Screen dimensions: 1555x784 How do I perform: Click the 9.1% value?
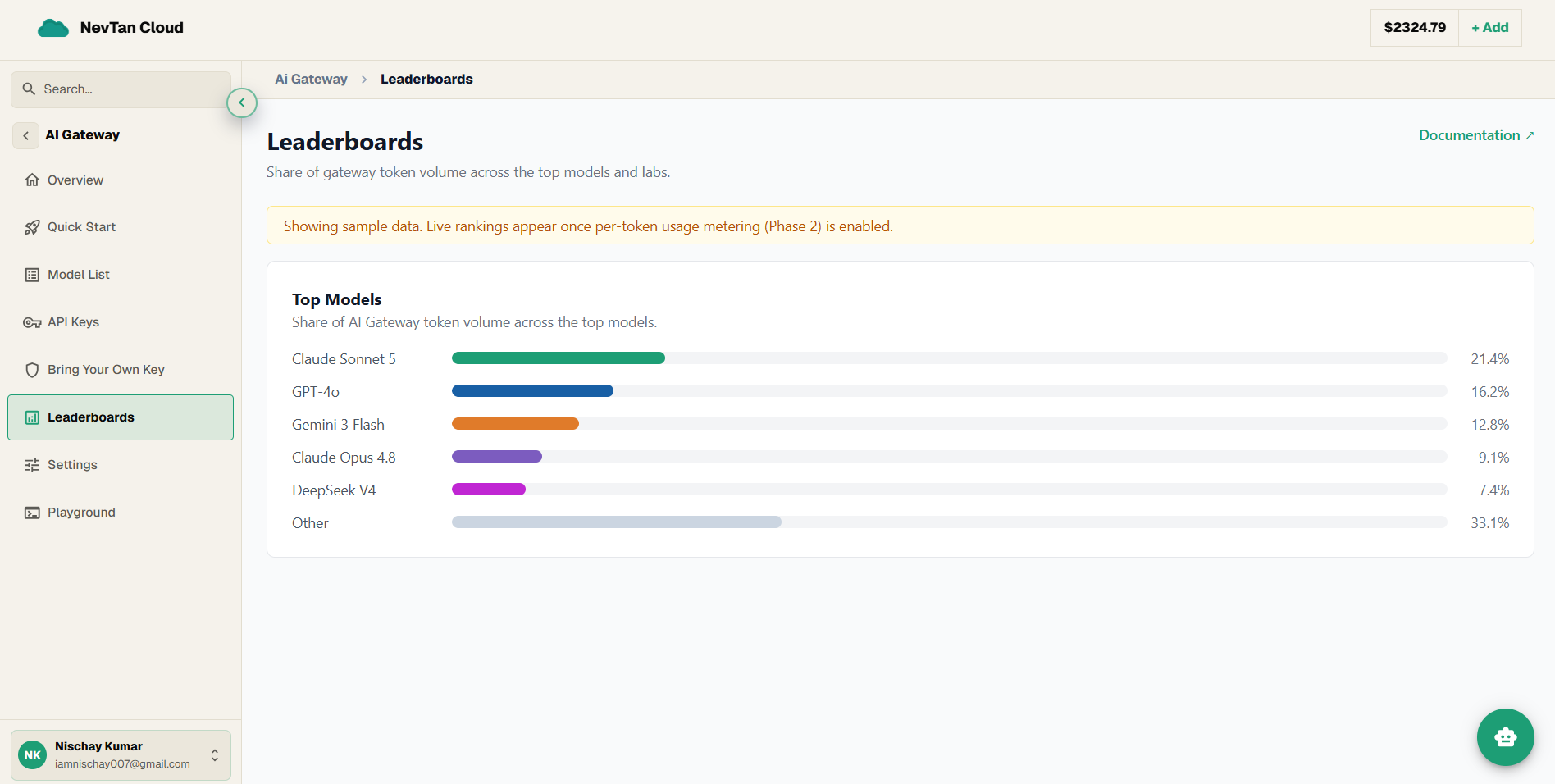click(x=1493, y=458)
